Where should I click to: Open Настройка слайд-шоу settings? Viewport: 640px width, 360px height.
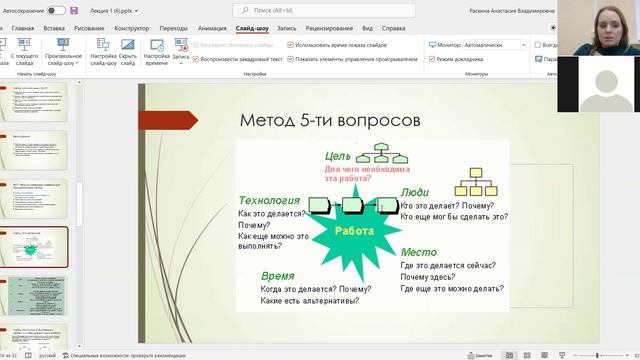[103, 51]
